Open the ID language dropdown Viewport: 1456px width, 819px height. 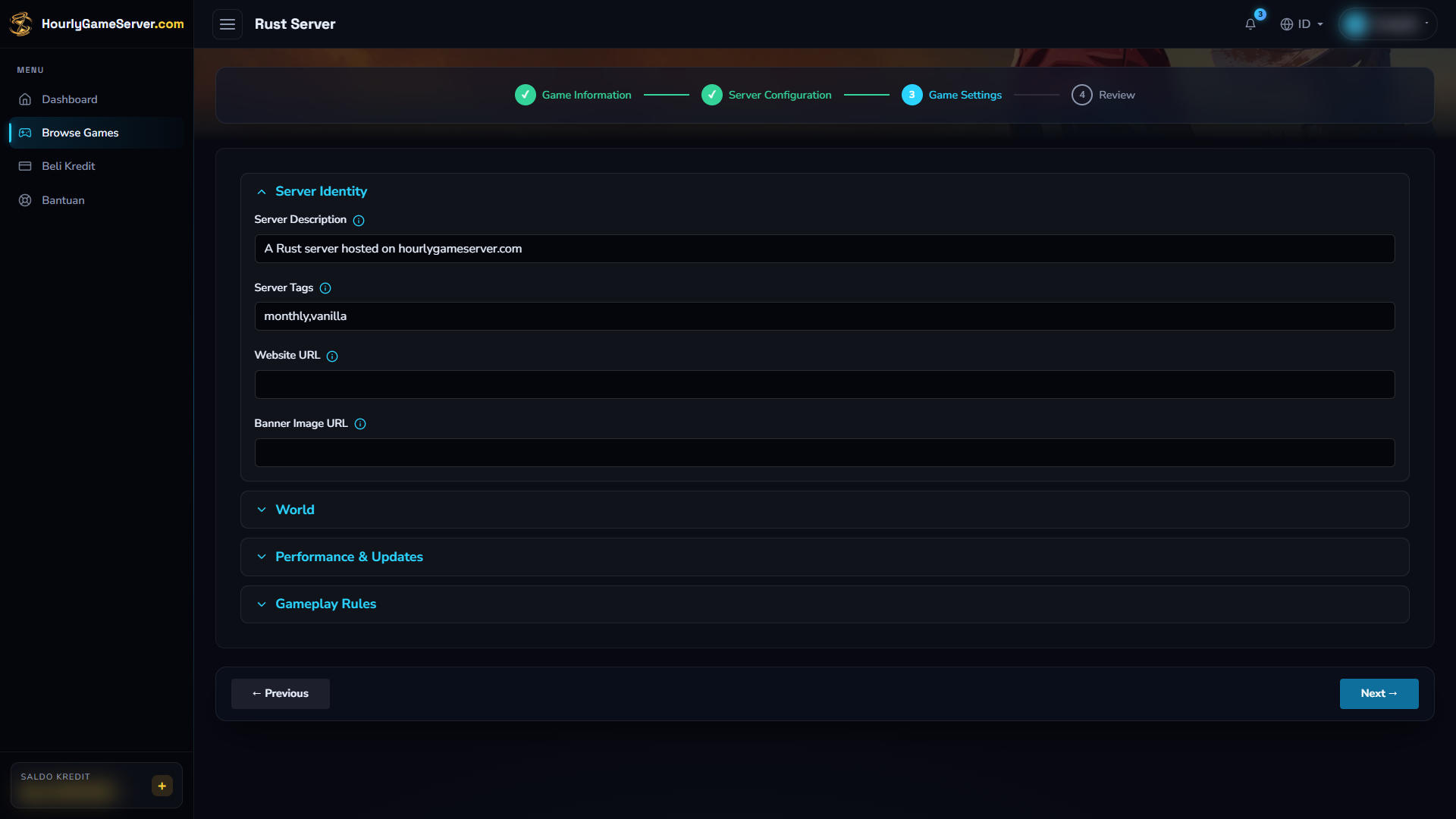pyautogui.click(x=1301, y=24)
